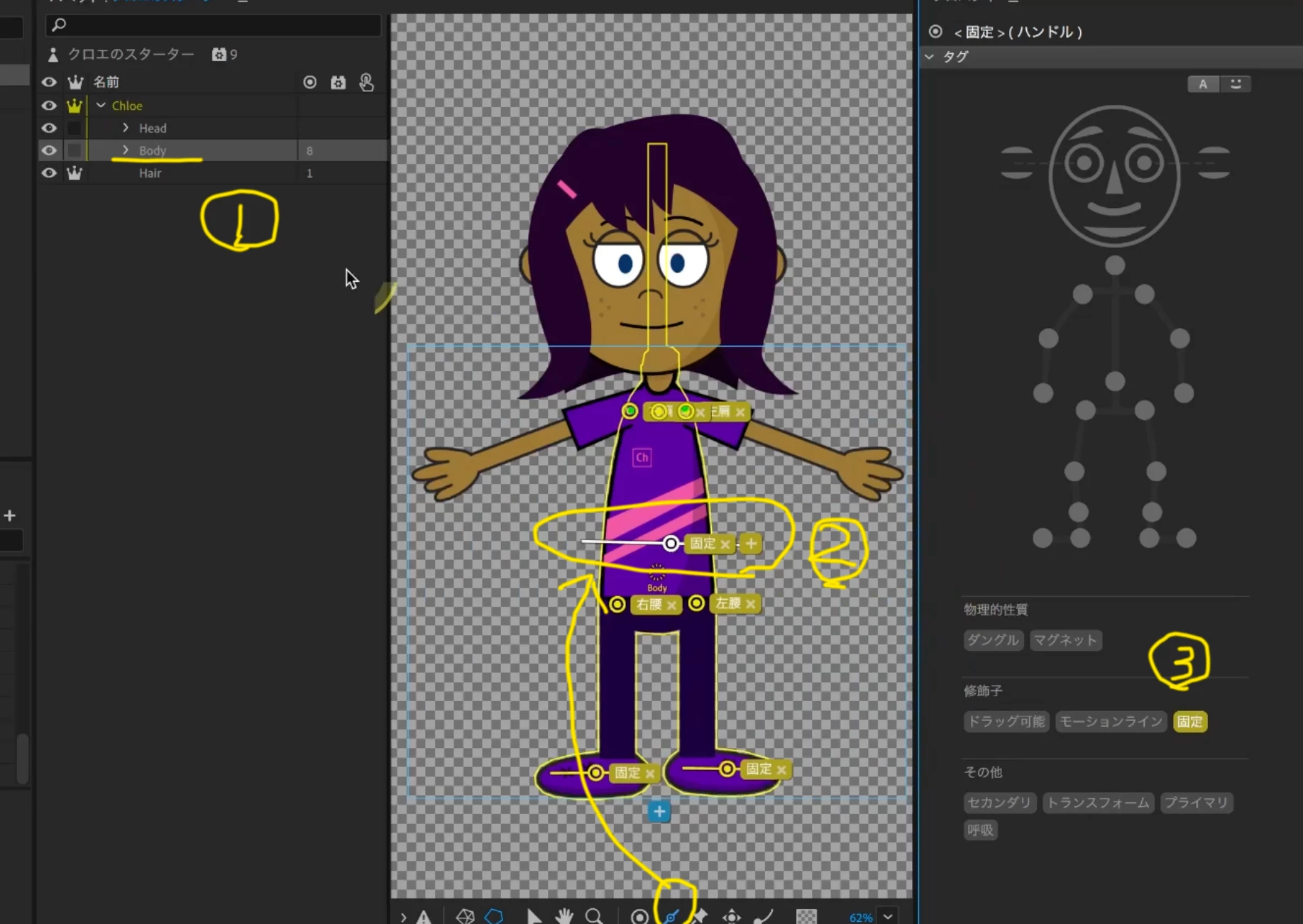Toggle independence box for Head layer
The image size is (1303, 924).
[x=75, y=128]
